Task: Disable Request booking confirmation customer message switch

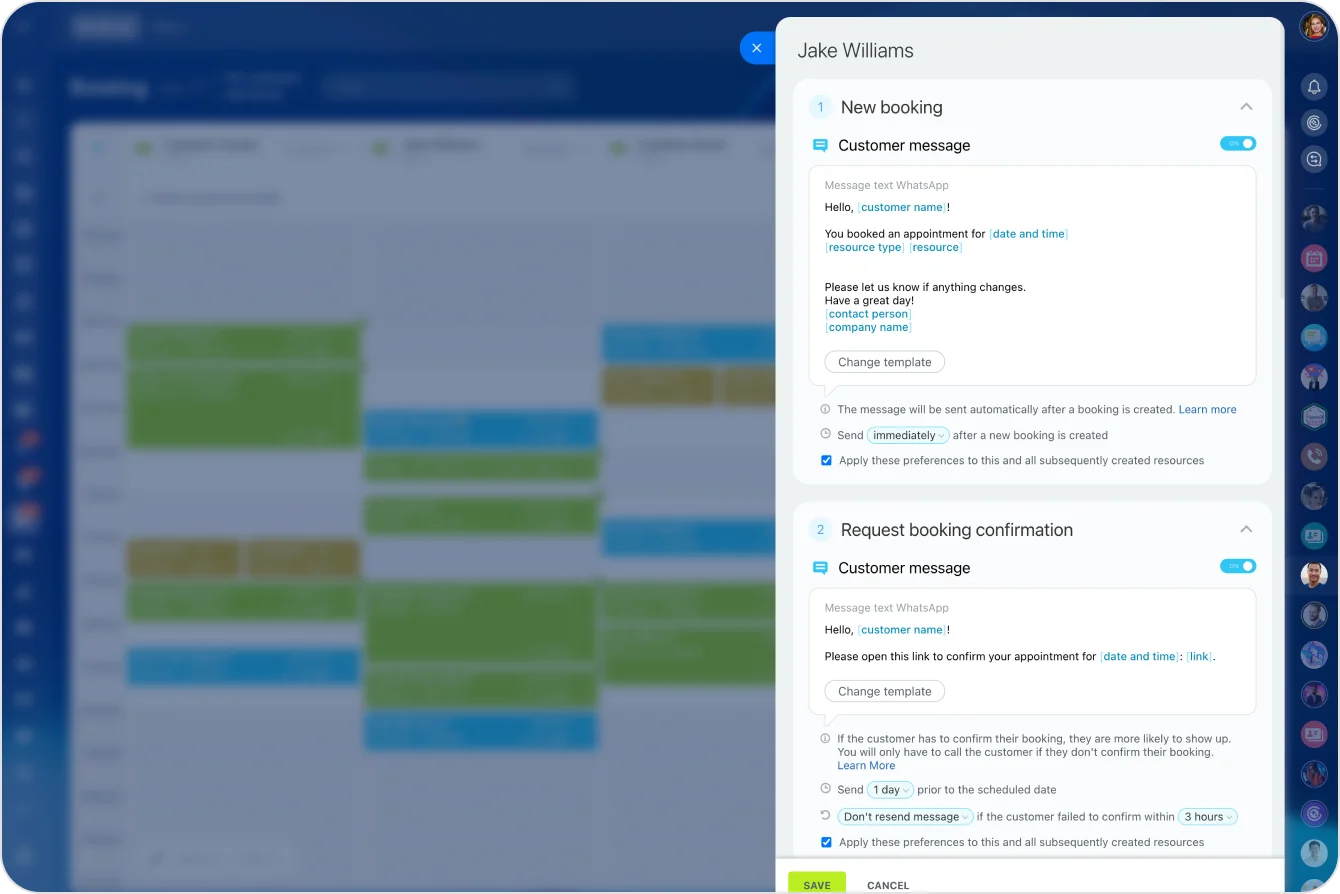Action: coord(1237,566)
